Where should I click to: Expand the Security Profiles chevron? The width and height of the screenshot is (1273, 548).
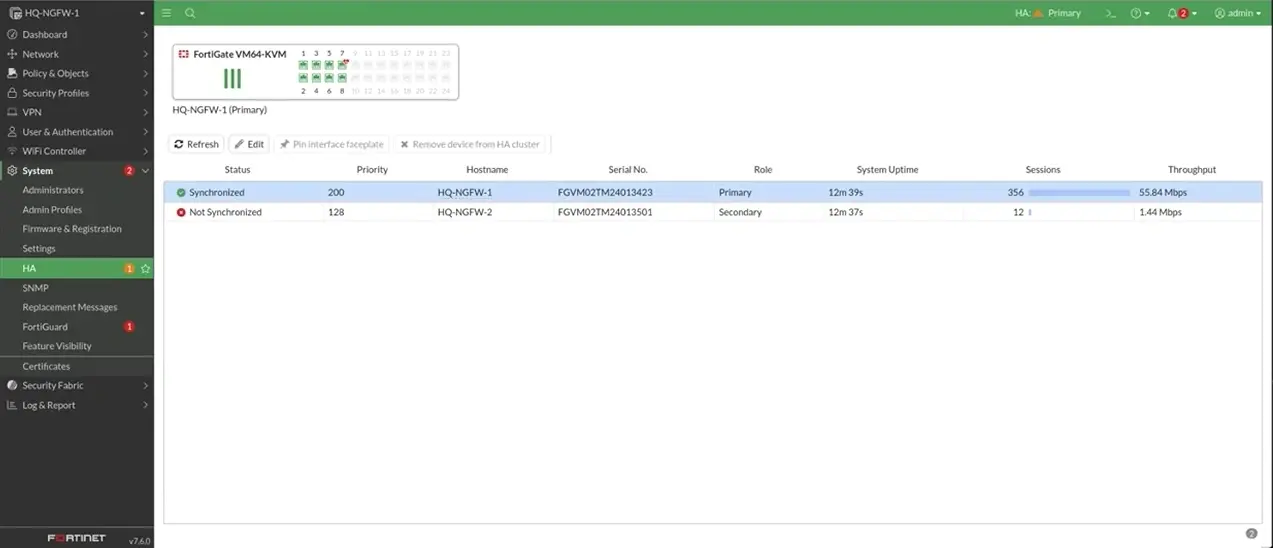tap(145, 93)
